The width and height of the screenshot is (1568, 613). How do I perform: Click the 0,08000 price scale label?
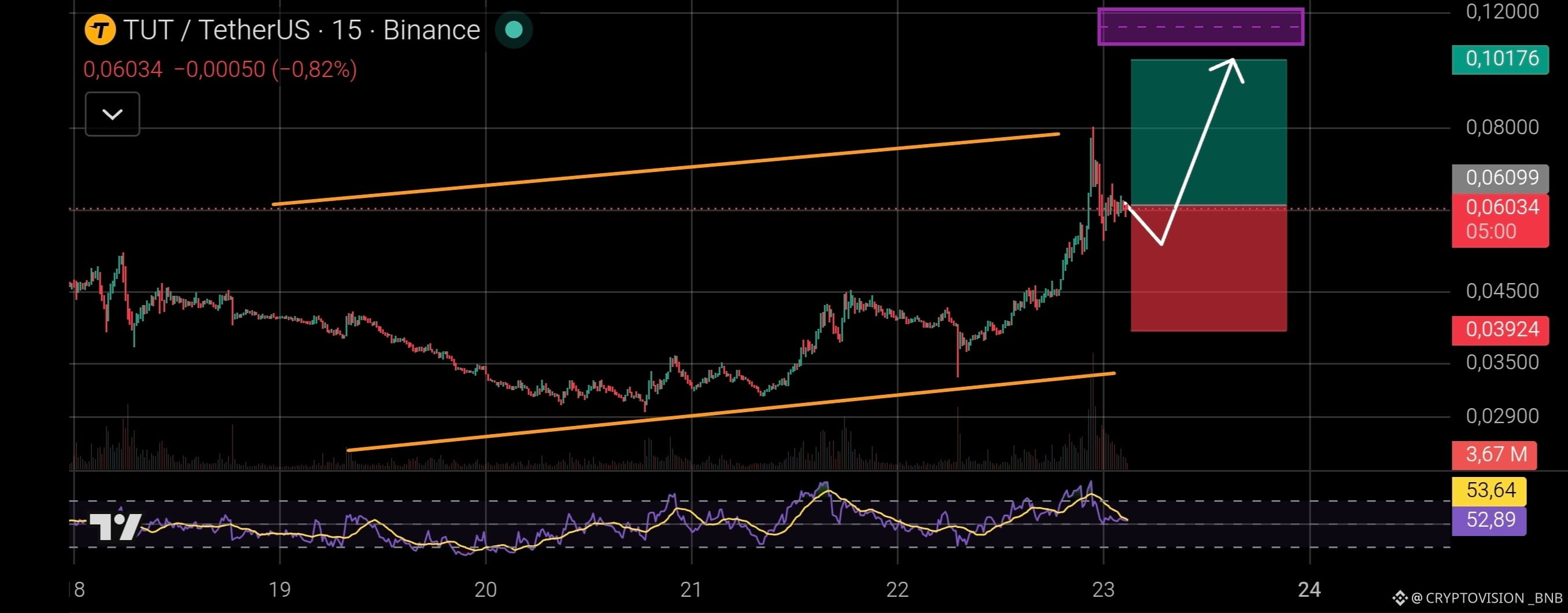coord(1502,127)
